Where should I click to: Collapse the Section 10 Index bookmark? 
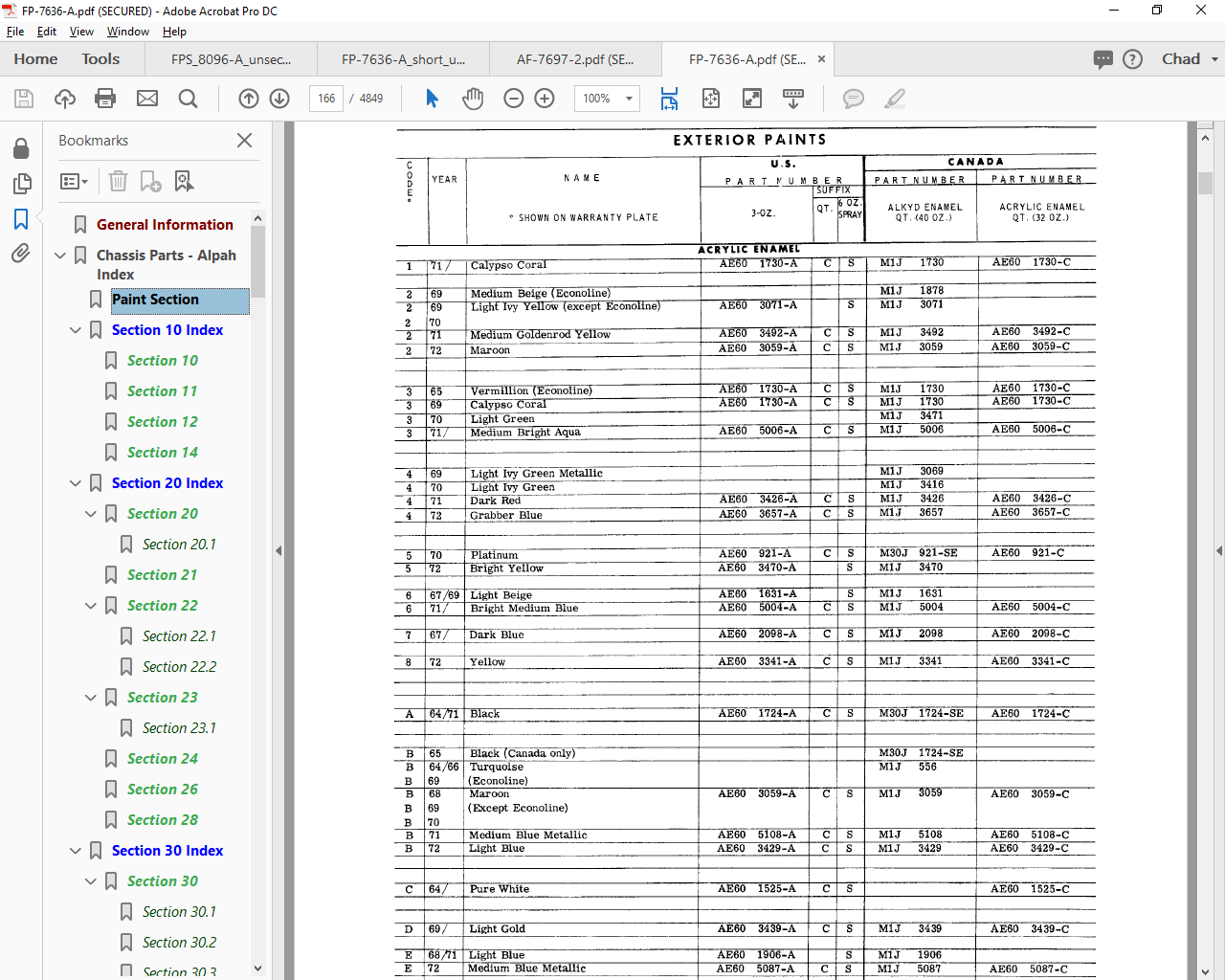coord(76,330)
